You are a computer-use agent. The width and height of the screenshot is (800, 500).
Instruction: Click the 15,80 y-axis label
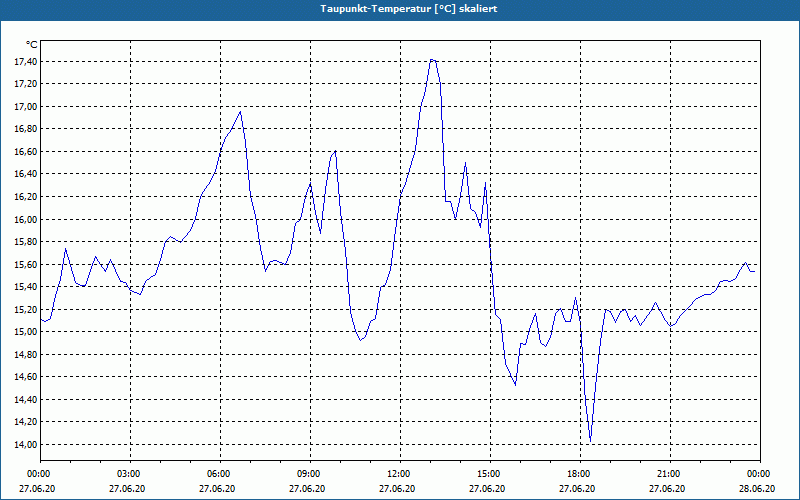tap(26, 242)
